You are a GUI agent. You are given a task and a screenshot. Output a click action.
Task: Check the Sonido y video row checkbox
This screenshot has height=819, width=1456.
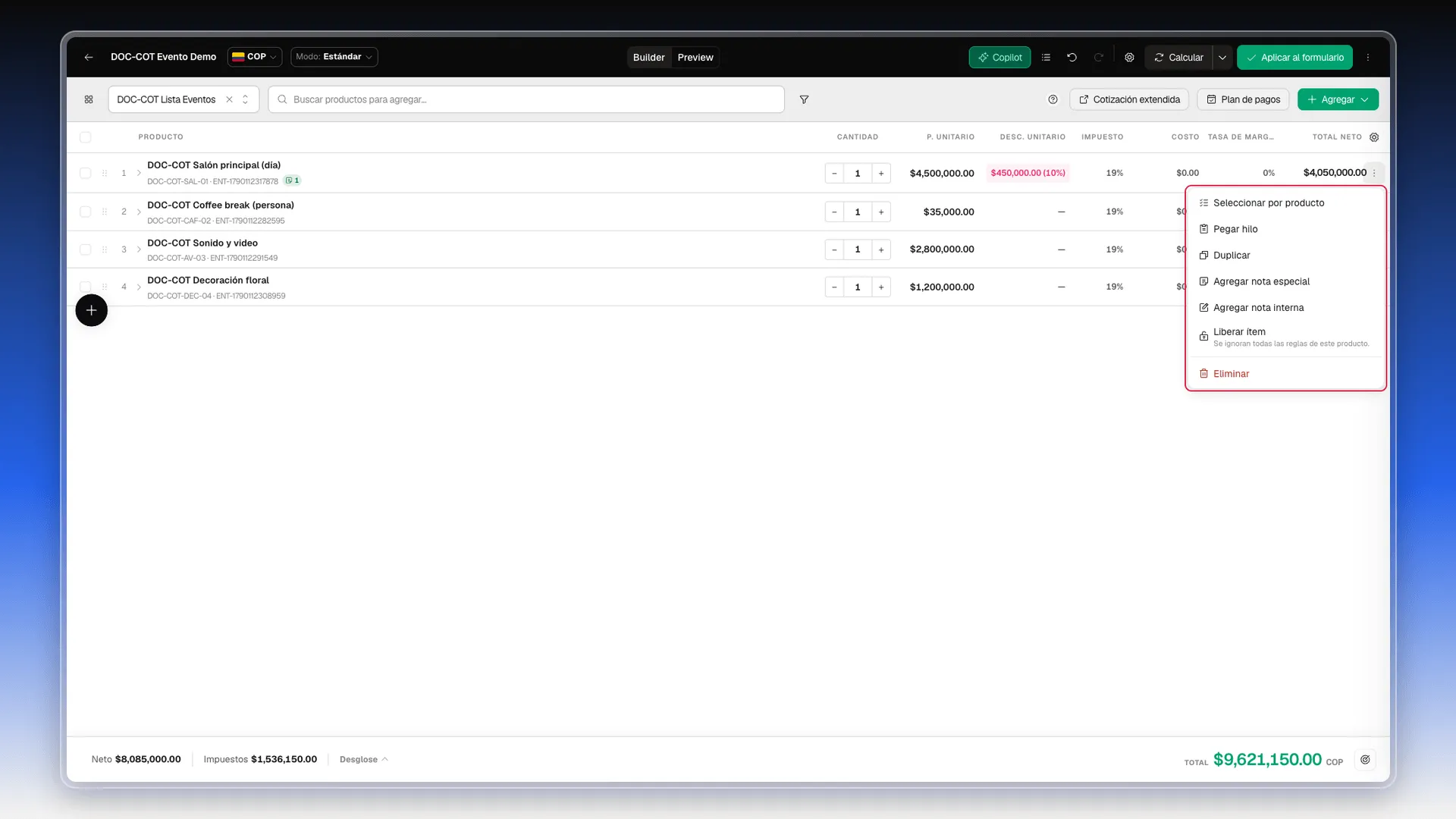pyautogui.click(x=85, y=249)
